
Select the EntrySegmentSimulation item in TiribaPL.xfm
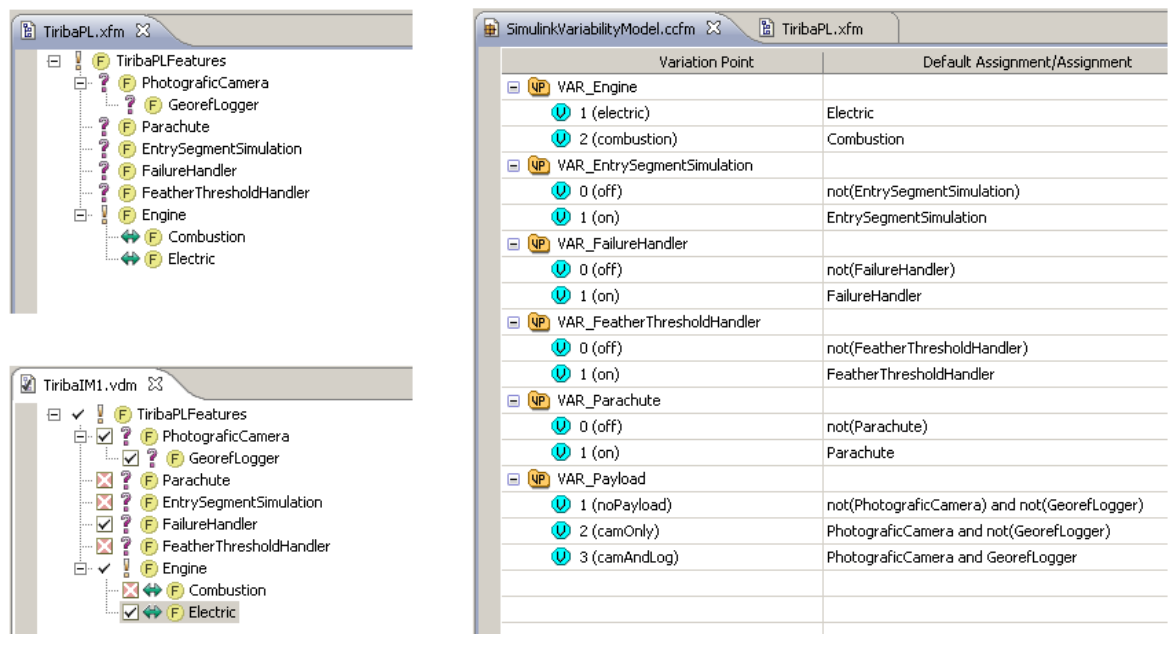click(x=221, y=149)
